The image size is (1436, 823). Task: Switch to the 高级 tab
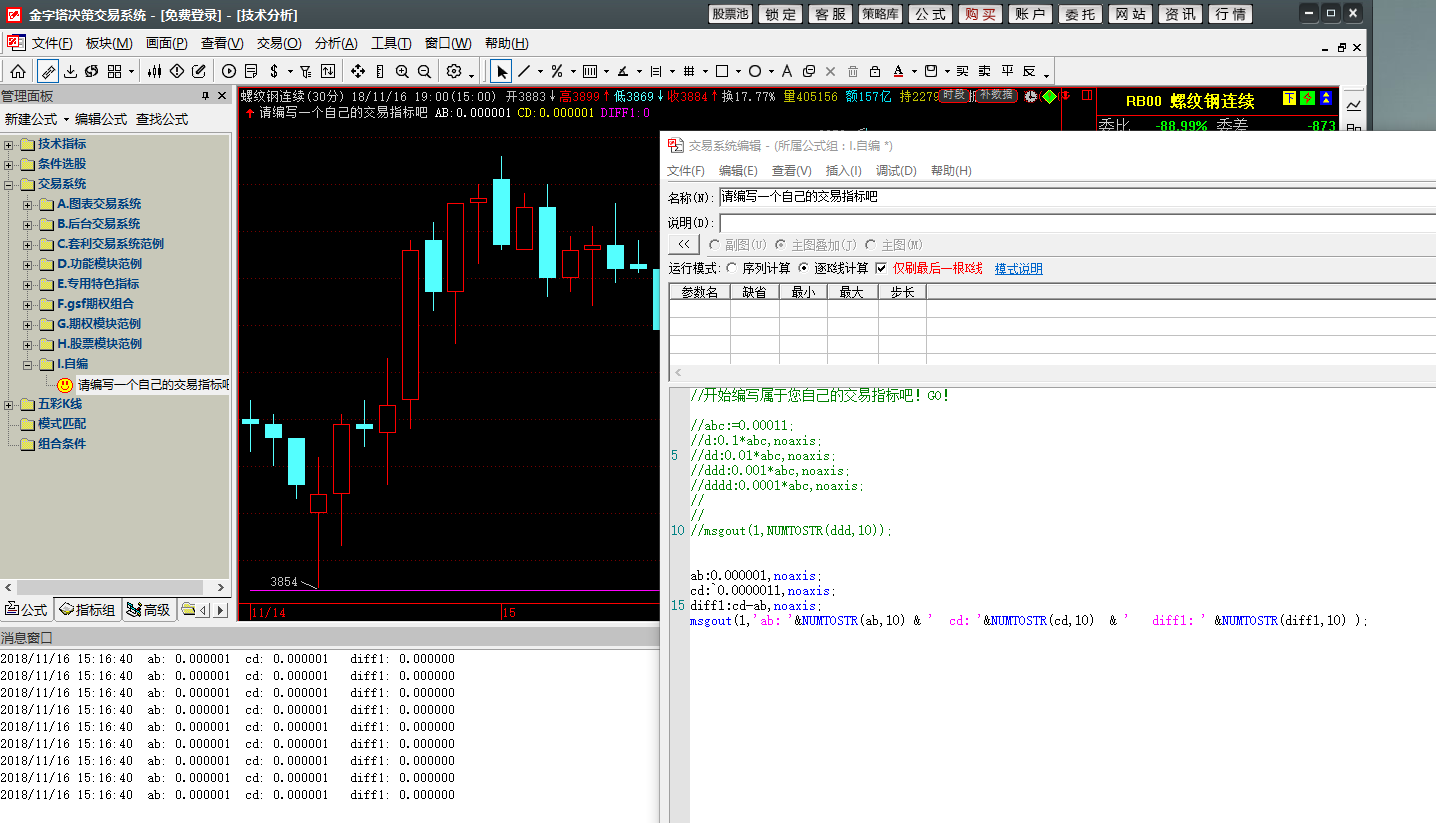pyautogui.click(x=149, y=610)
